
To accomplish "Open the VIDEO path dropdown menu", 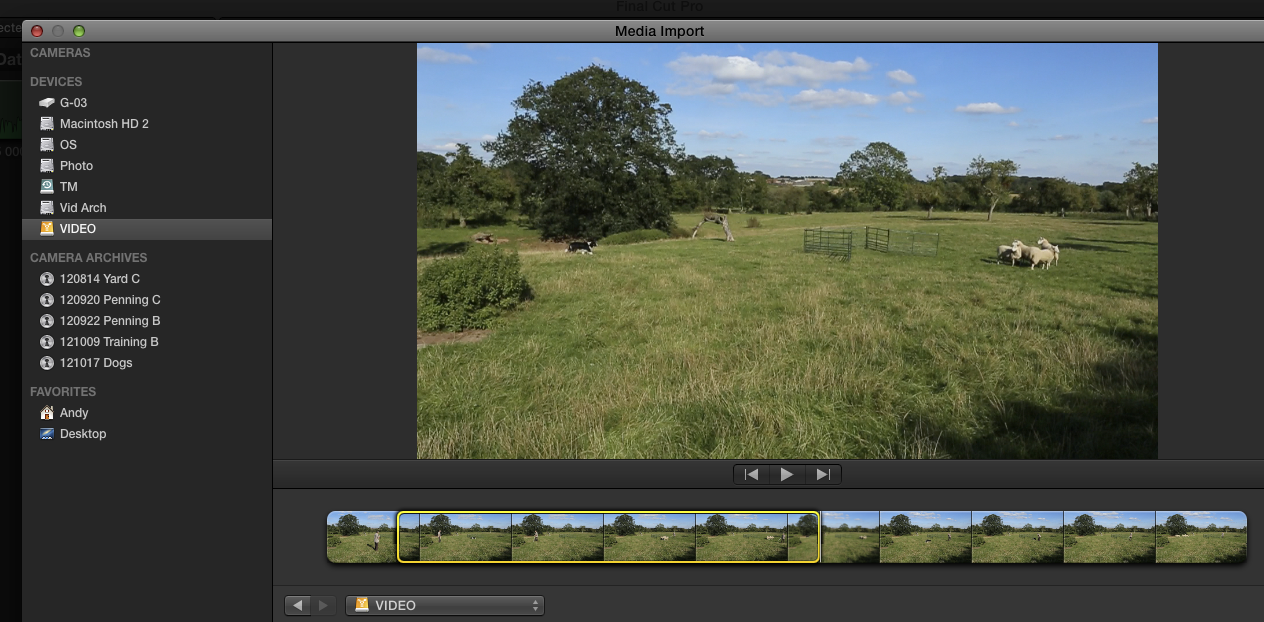I will click(444, 605).
